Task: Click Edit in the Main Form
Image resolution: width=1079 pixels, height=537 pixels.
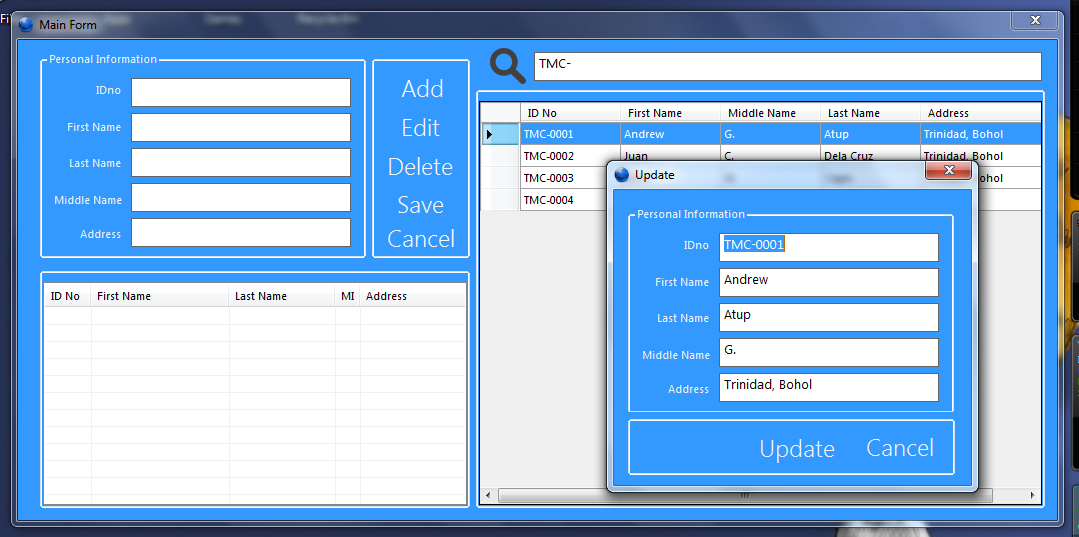Action: (x=420, y=127)
